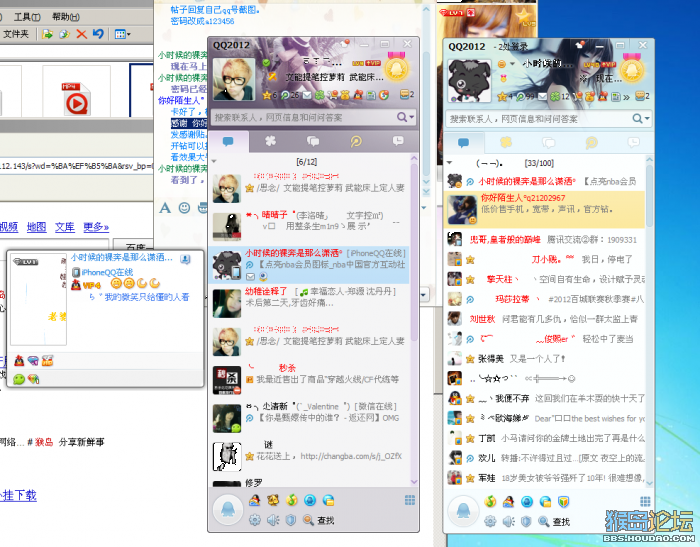The image size is (700, 547).
Task: Open app manager grid in right QQ window
Action: click(x=645, y=501)
